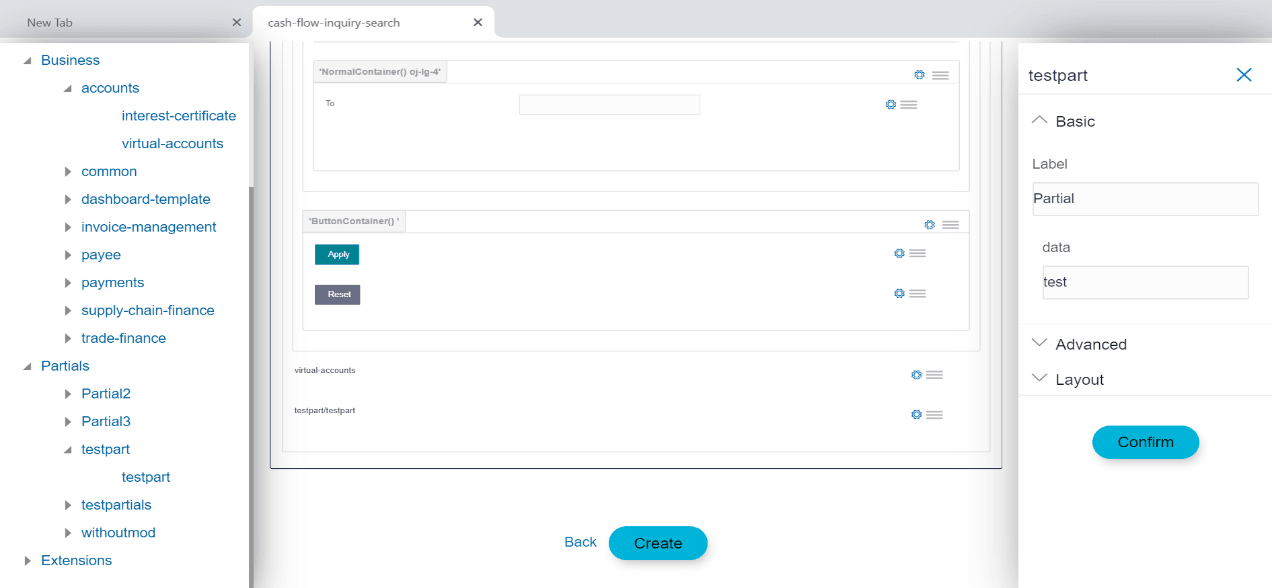Open settings gear for ButtonContainer

pyautogui.click(x=930, y=225)
